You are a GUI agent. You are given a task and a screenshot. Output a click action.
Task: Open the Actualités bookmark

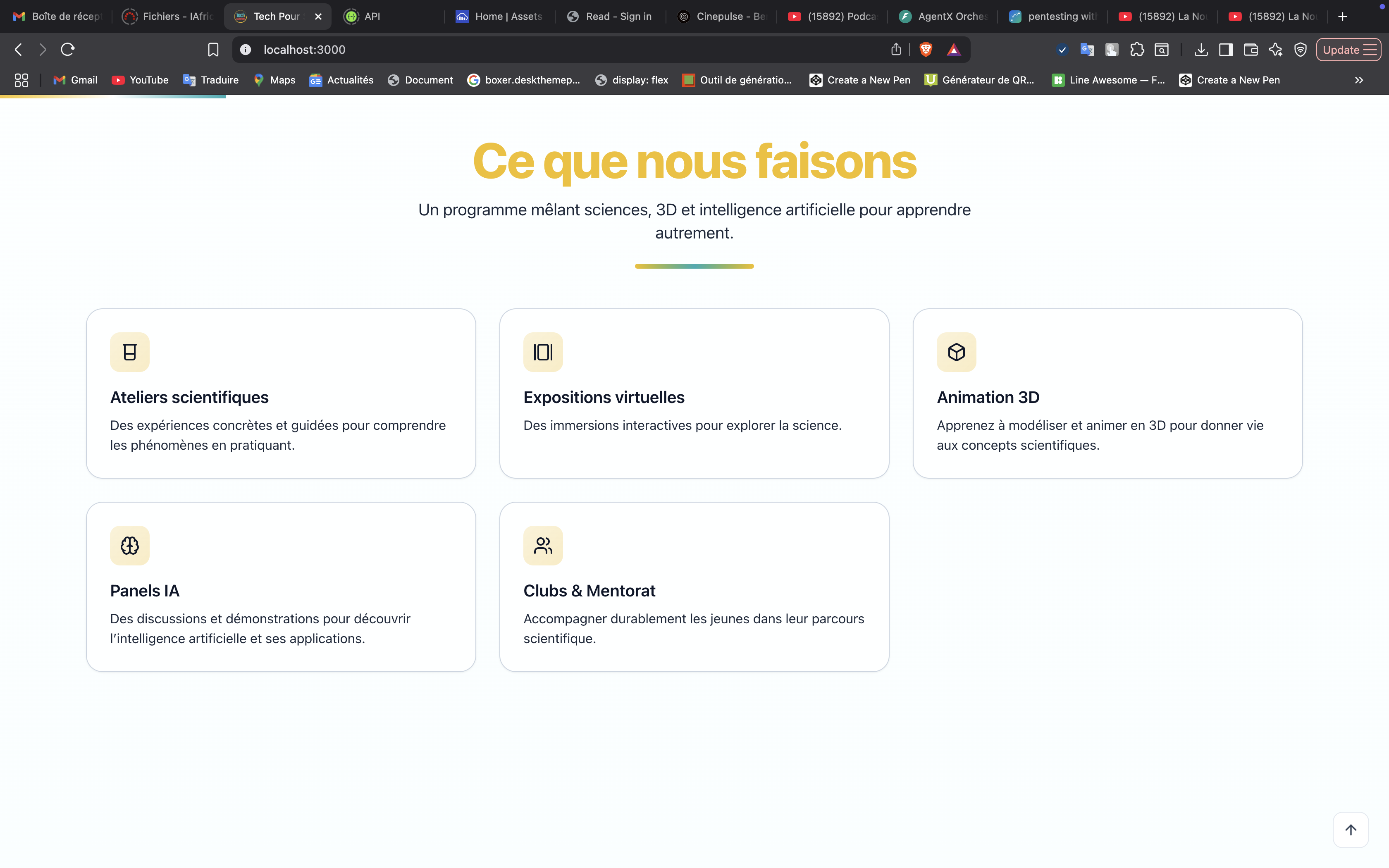[341, 80]
